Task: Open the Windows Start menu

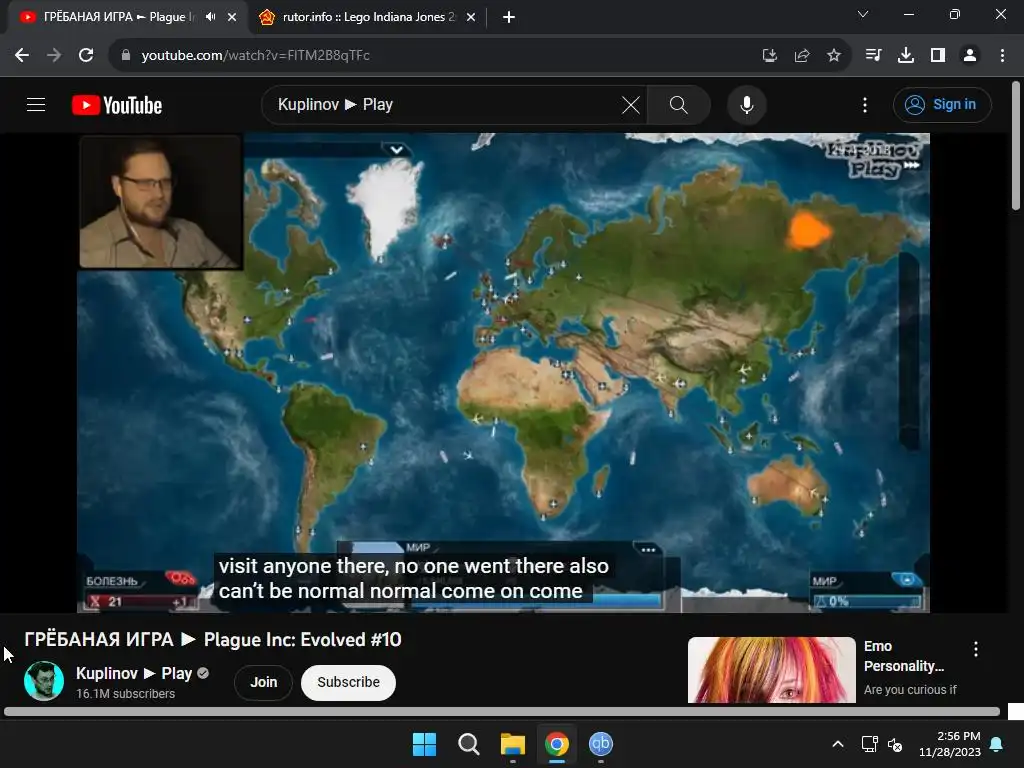Action: [424, 744]
